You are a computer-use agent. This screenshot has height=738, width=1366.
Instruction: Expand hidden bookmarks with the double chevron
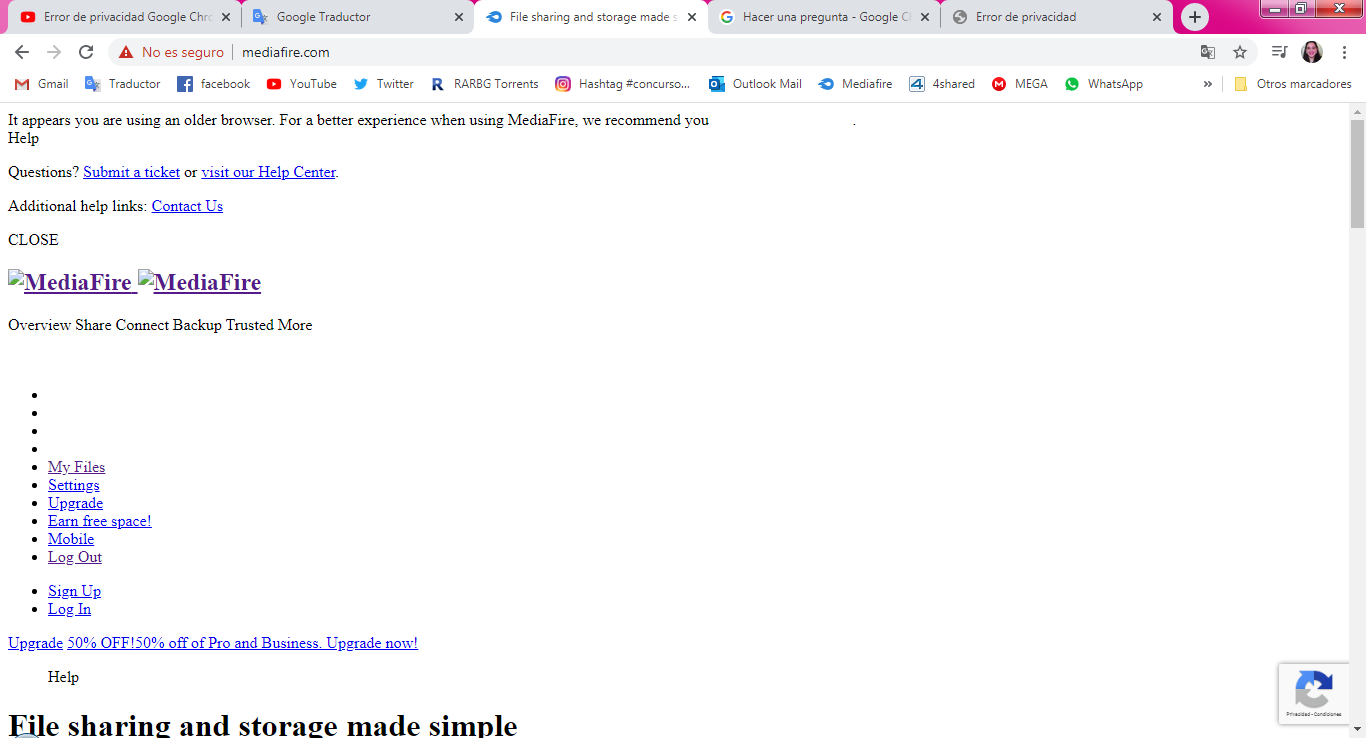pyautogui.click(x=1207, y=84)
